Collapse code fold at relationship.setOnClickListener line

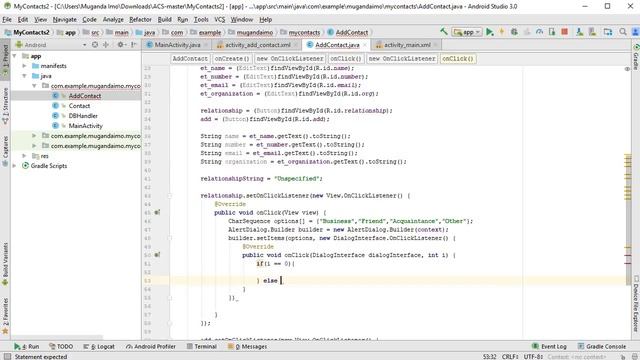coord(170,196)
